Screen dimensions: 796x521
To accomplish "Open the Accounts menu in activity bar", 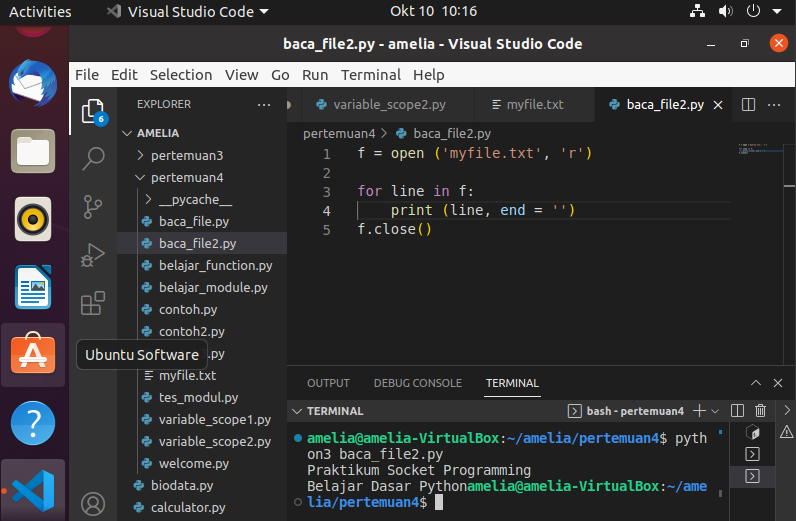I will pyautogui.click(x=93, y=504).
